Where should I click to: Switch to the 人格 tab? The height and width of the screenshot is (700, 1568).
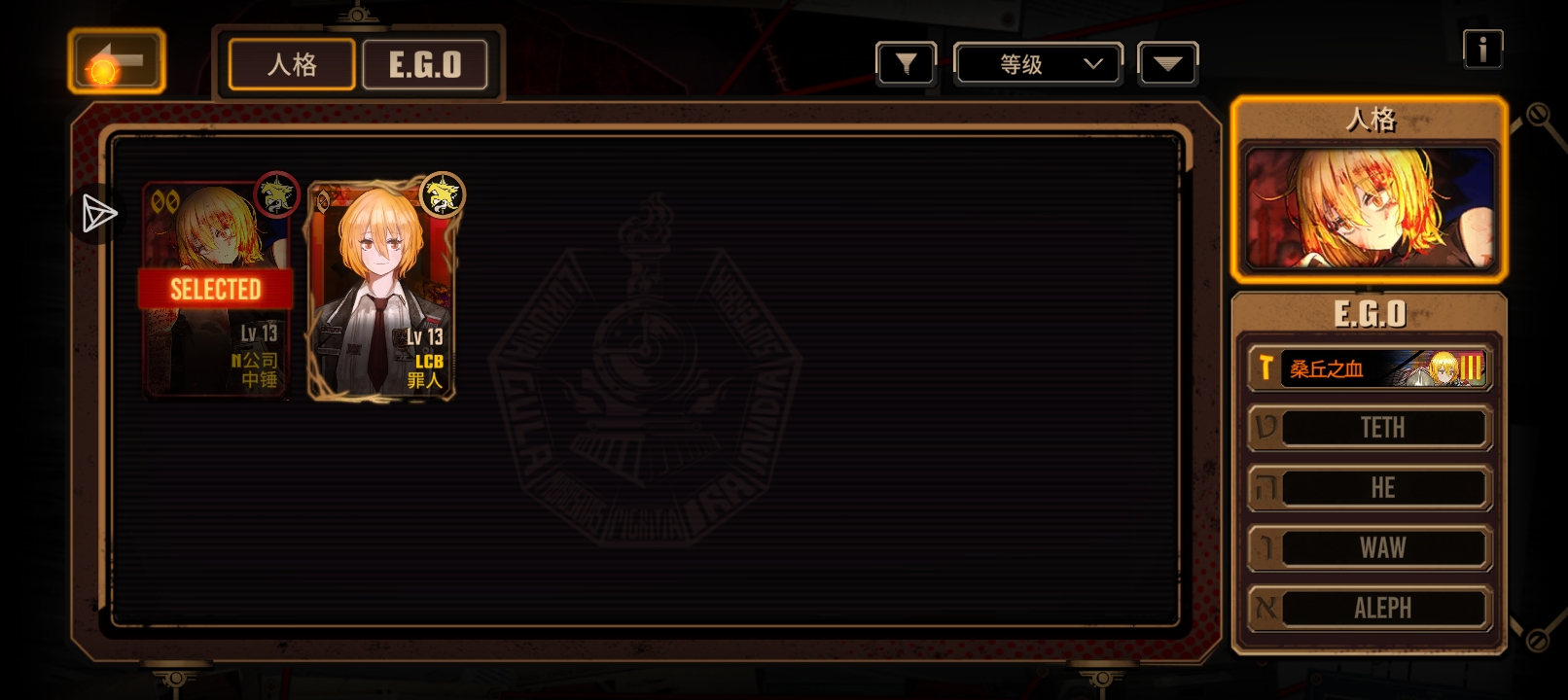coord(292,65)
